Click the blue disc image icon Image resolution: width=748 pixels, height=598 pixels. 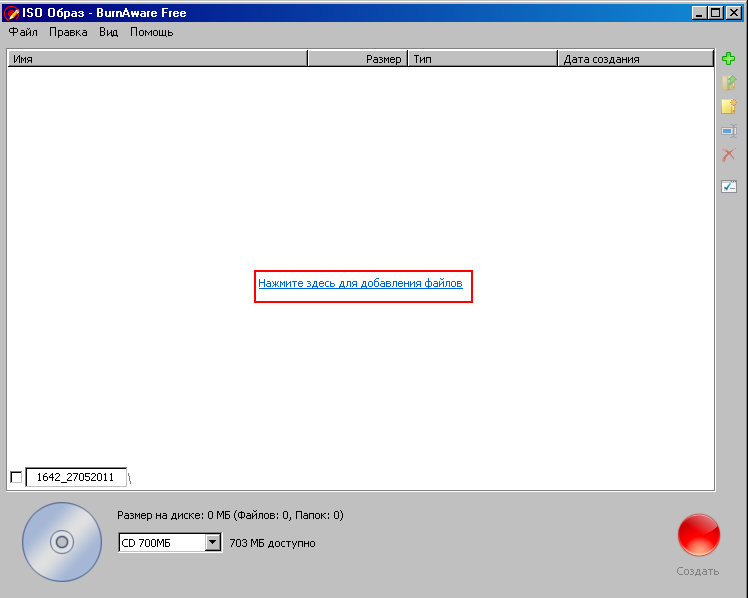coord(62,542)
